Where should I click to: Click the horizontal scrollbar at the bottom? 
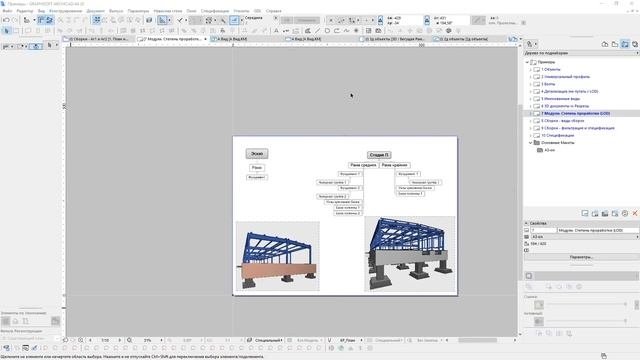point(478,340)
